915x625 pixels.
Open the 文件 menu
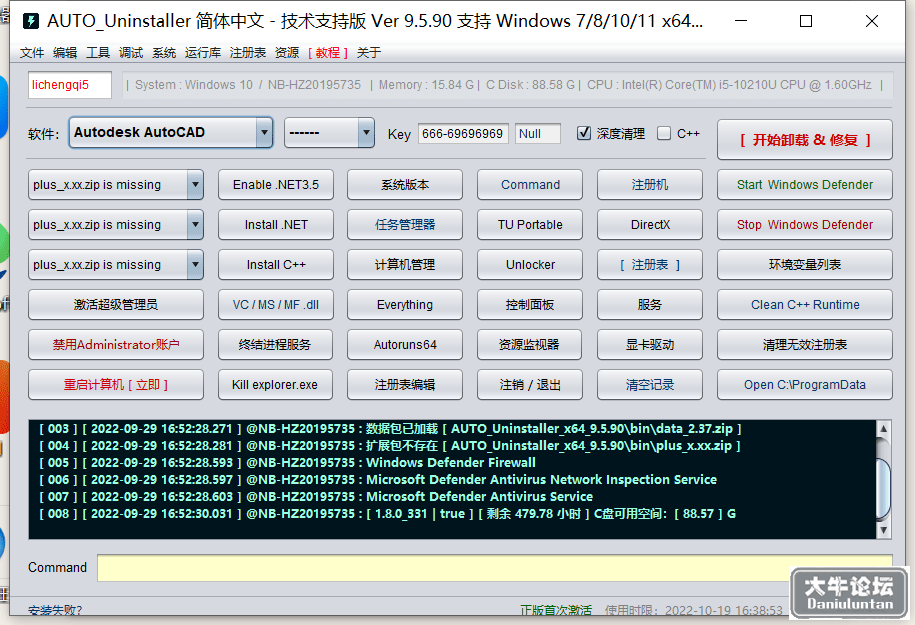tap(32, 53)
